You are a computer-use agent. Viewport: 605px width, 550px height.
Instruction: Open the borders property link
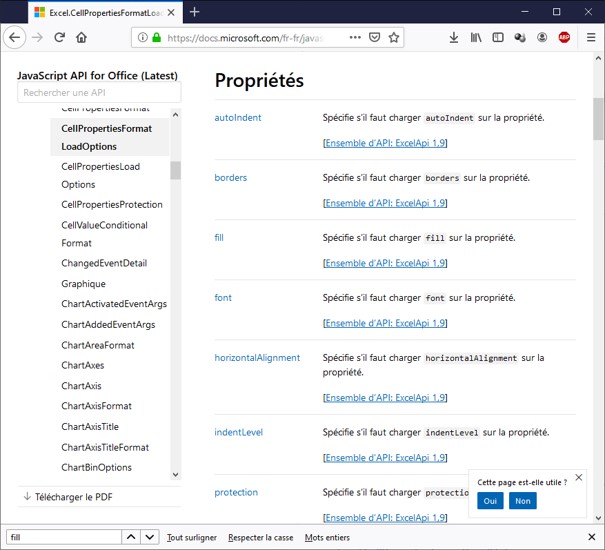(231, 178)
